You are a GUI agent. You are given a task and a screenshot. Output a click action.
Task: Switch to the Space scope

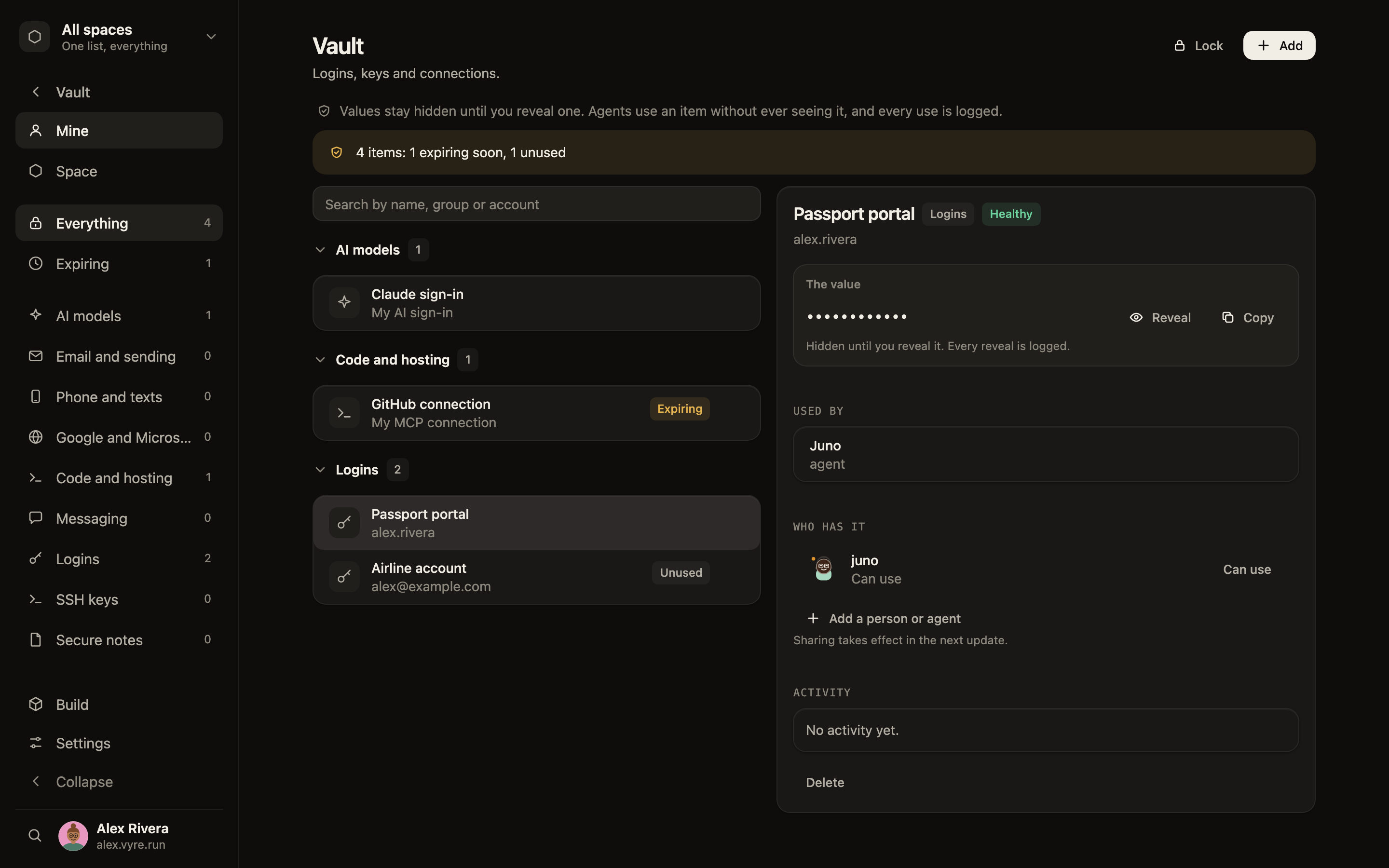pos(119,171)
